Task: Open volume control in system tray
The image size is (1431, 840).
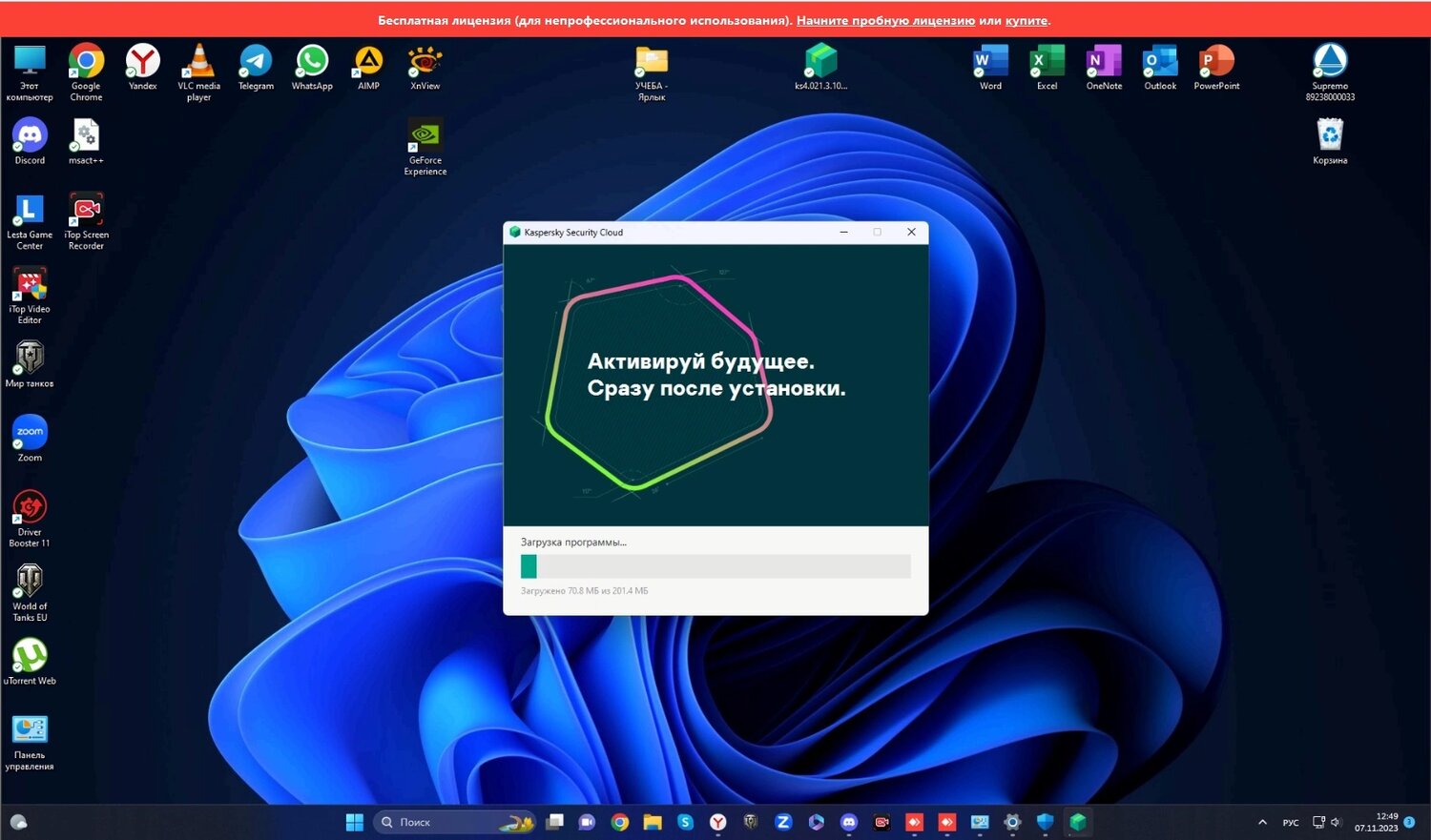Action: click(x=1336, y=822)
